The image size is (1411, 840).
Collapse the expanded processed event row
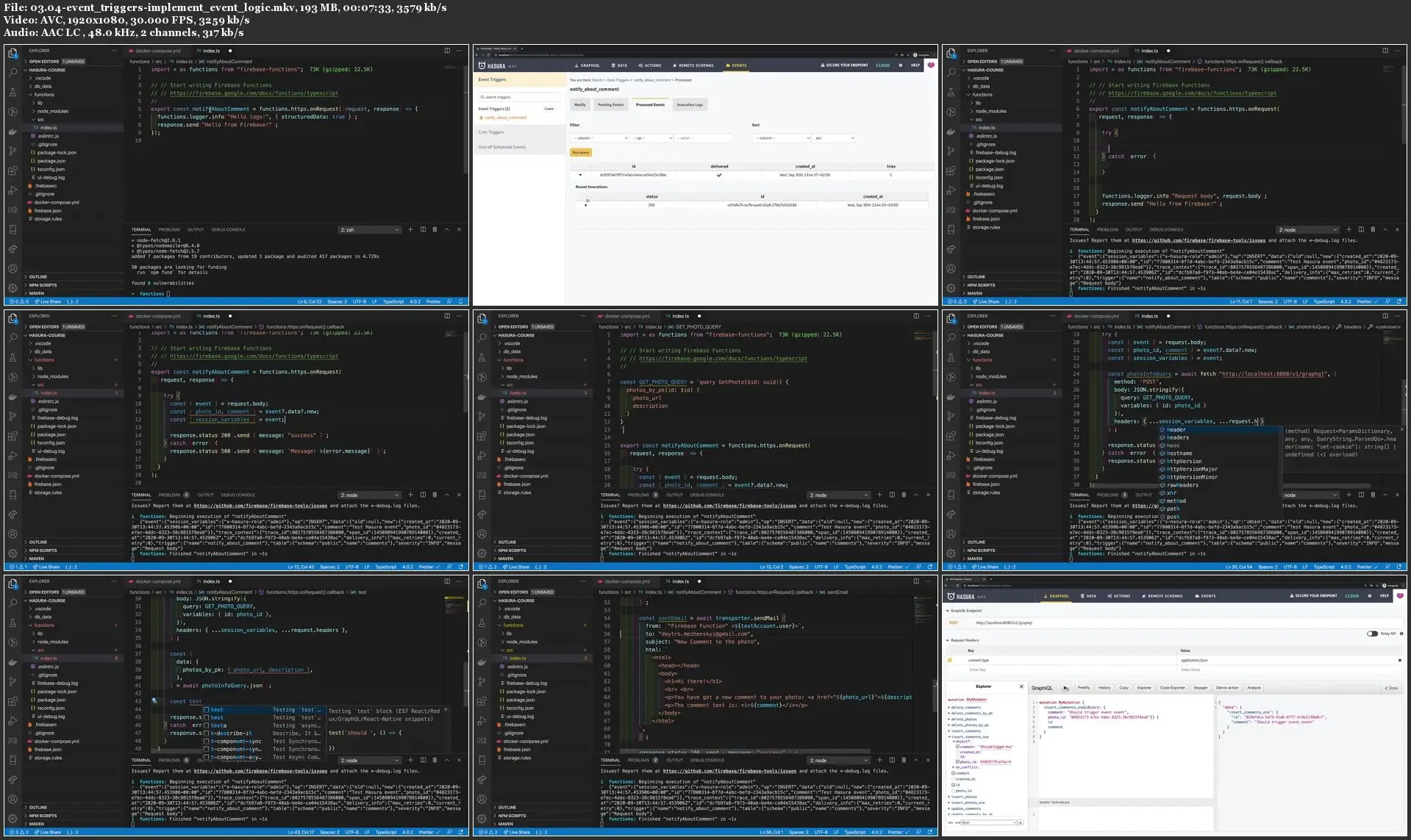(x=580, y=175)
